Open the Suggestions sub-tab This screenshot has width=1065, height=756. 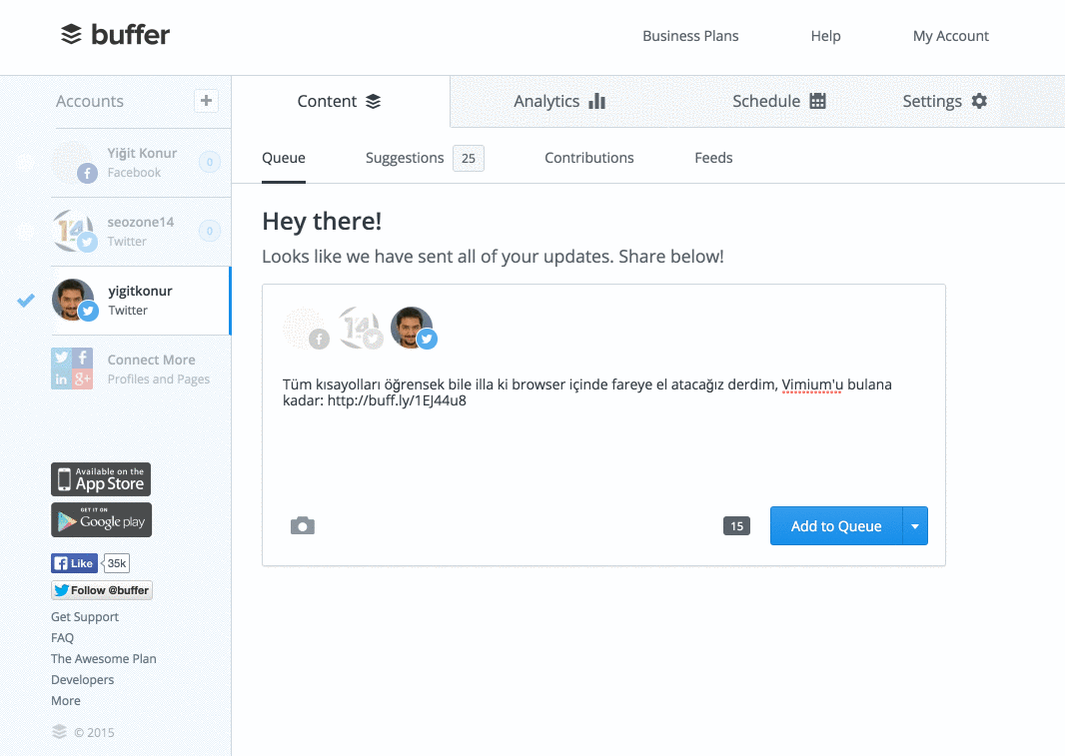(x=405, y=158)
